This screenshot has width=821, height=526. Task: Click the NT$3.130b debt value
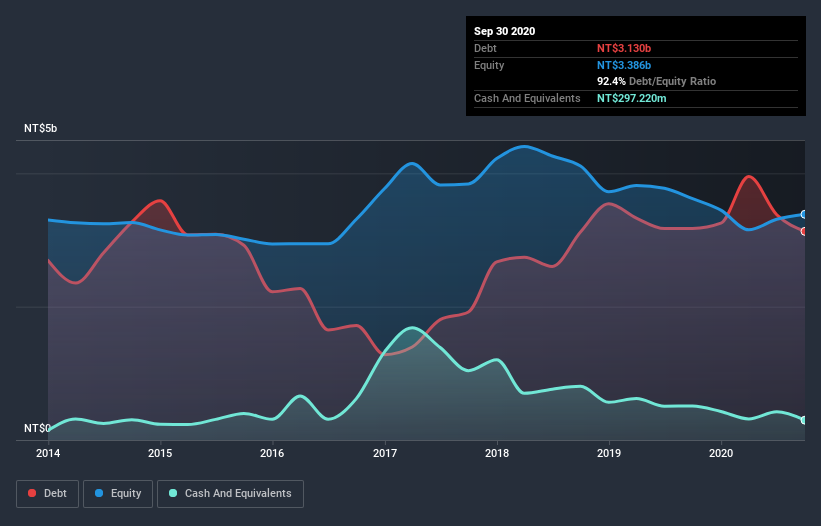624,48
